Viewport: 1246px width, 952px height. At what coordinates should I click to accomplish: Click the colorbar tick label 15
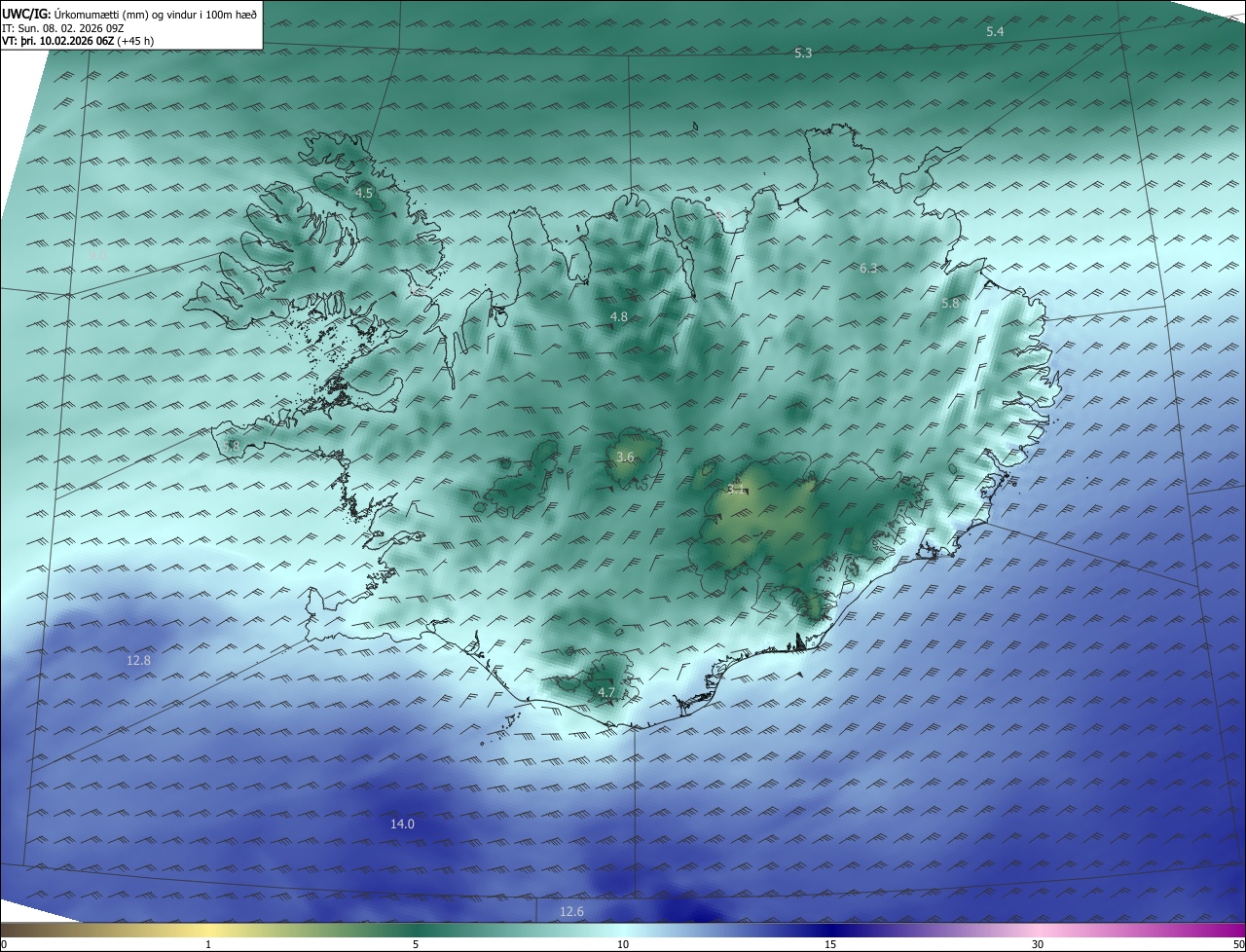830,944
